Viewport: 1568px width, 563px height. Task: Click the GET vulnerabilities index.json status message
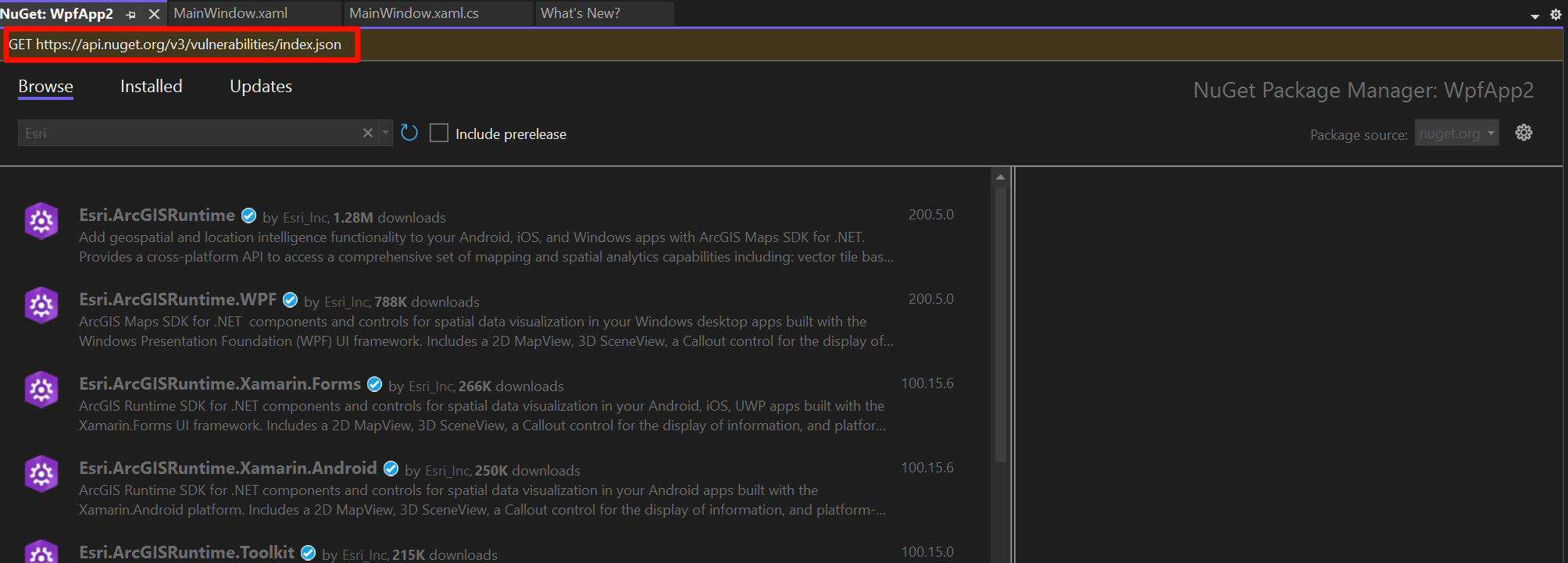[x=175, y=45]
